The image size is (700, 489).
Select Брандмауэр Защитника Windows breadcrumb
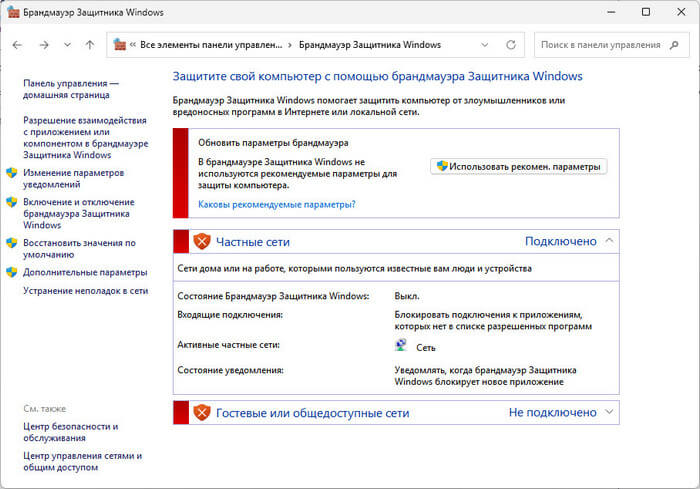[369, 45]
